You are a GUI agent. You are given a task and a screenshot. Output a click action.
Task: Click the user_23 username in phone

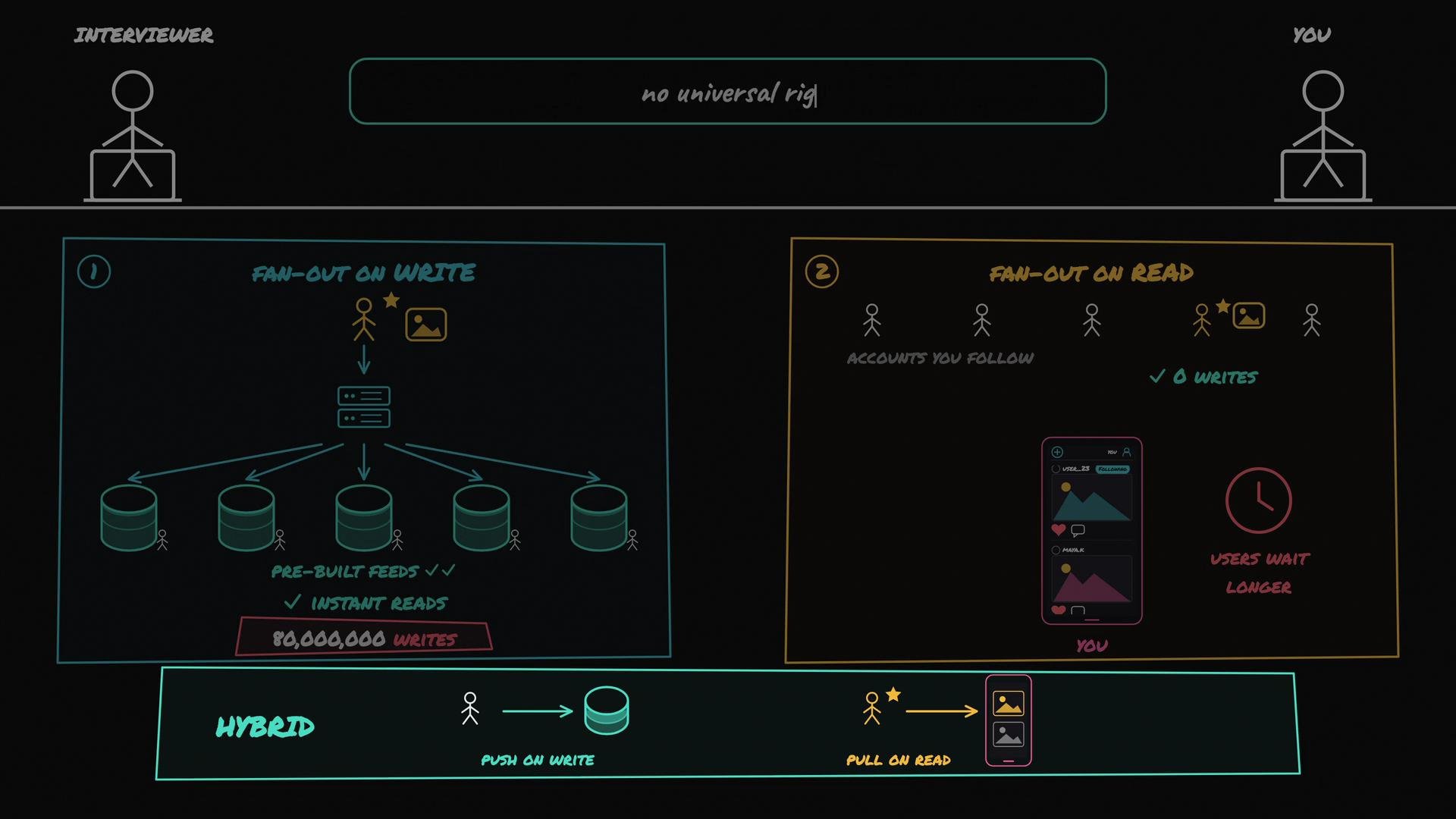point(1075,469)
